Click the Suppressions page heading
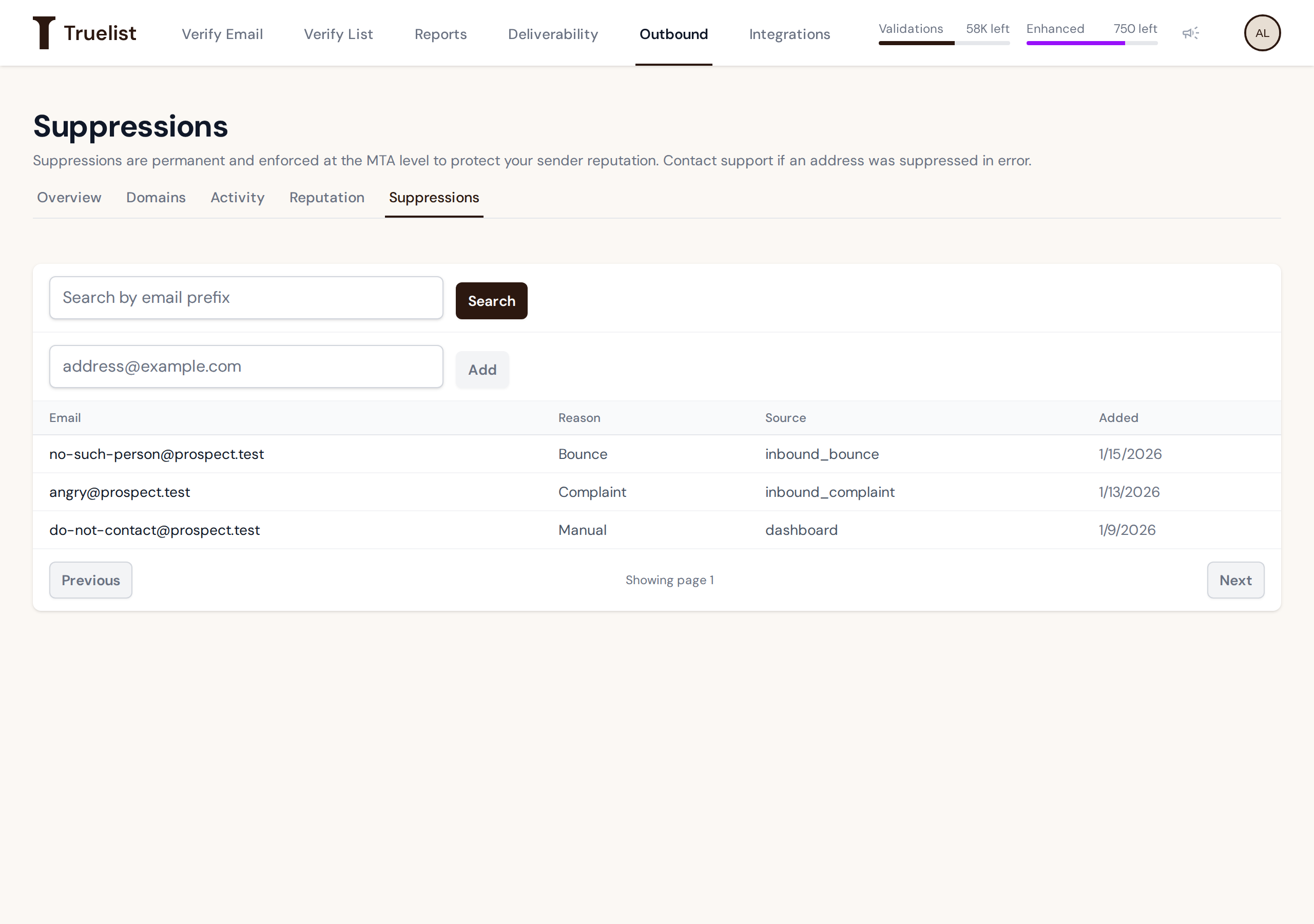1314x924 pixels. click(130, 126)
